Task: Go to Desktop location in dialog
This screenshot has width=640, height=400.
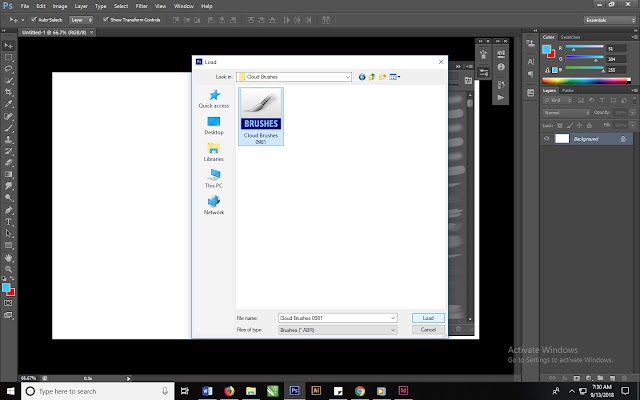Action: click(214, 126)
